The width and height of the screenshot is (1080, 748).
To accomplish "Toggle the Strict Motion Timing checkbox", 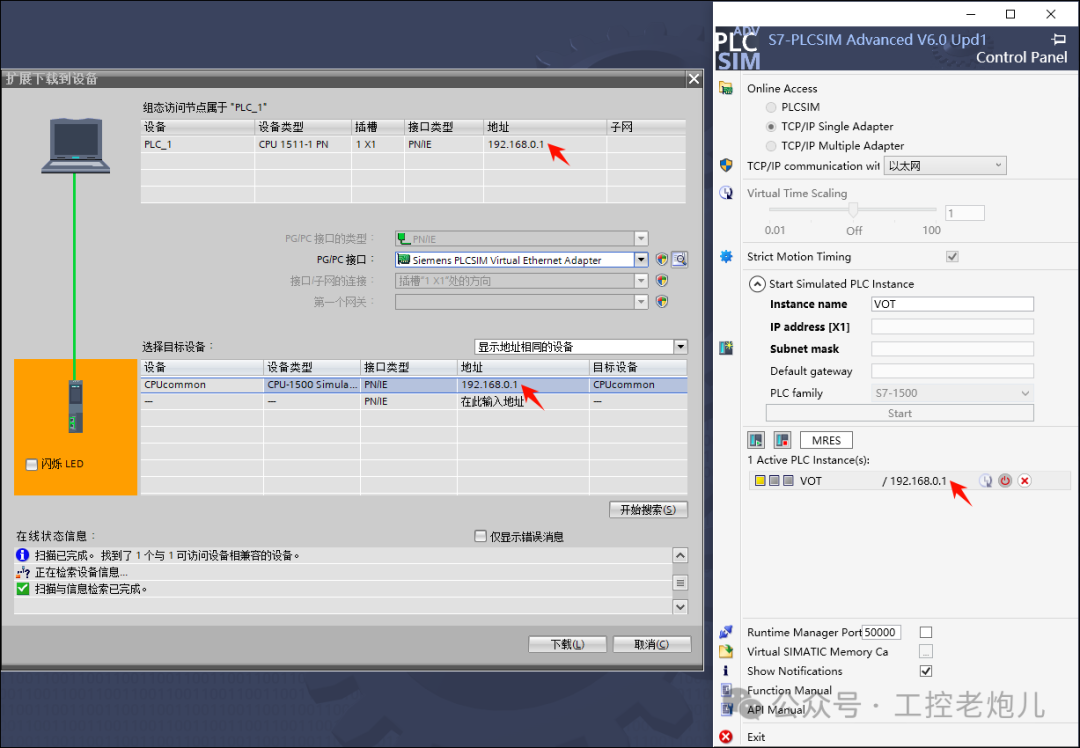I will tap(952, 256).
